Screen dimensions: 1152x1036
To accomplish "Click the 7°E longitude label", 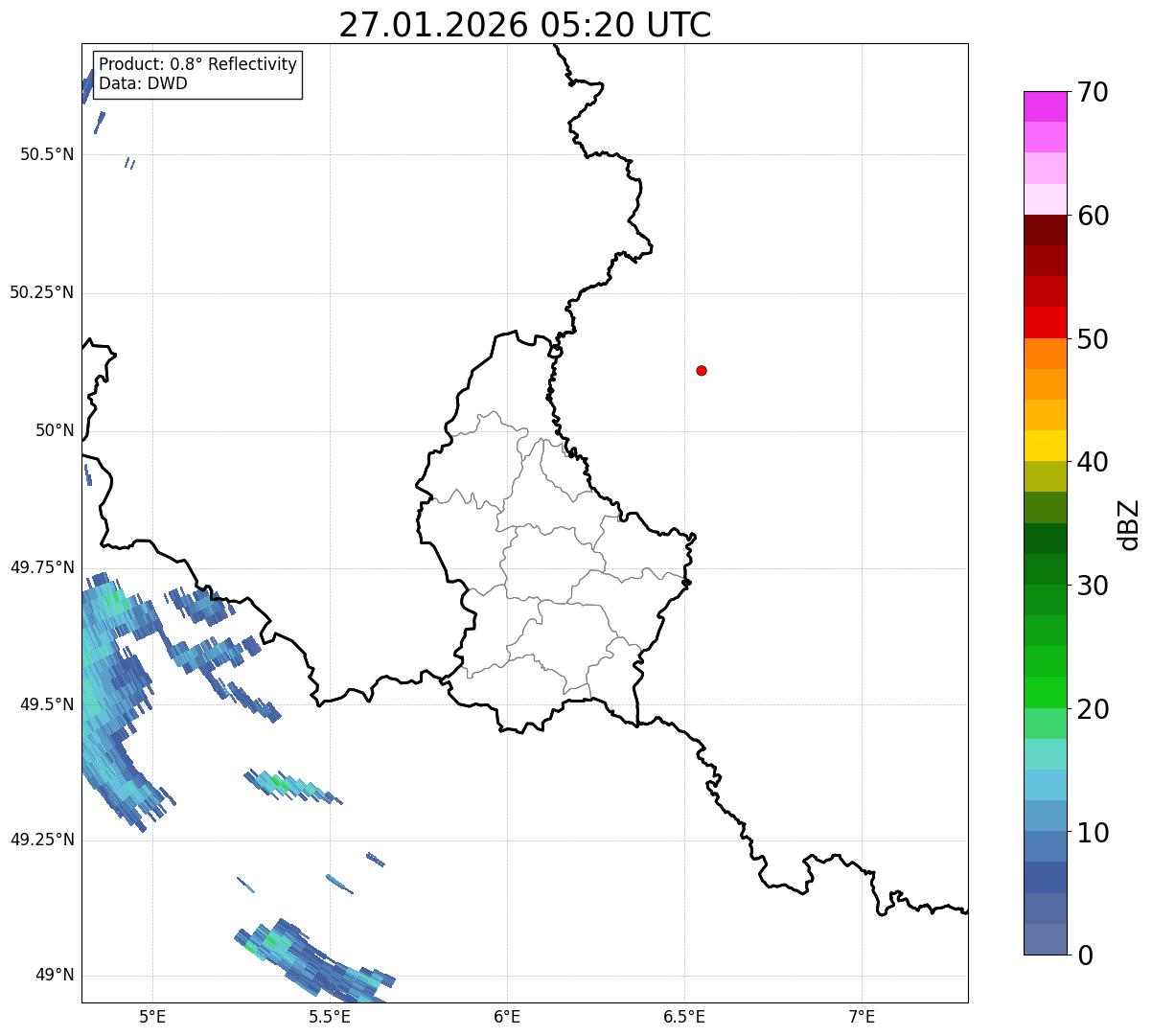I will click(862, 1016).
